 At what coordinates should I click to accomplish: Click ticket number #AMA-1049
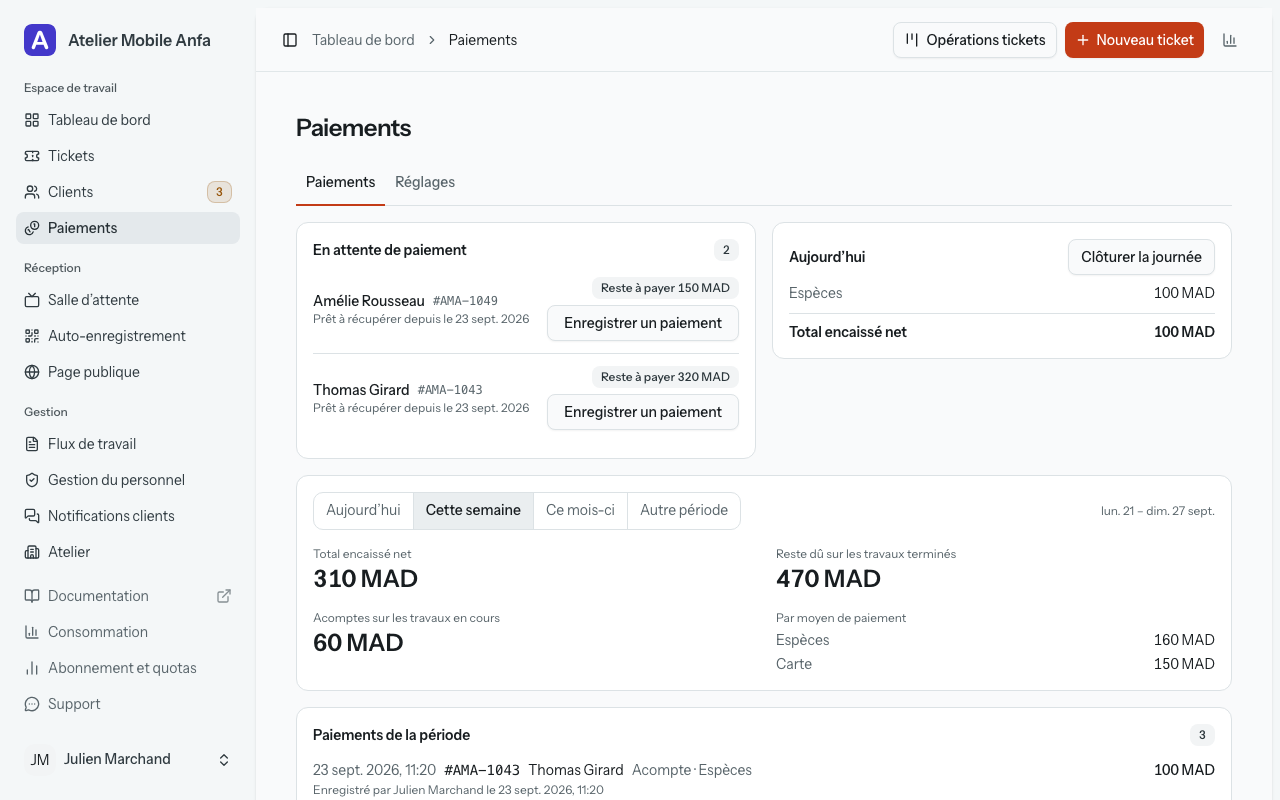465,301
